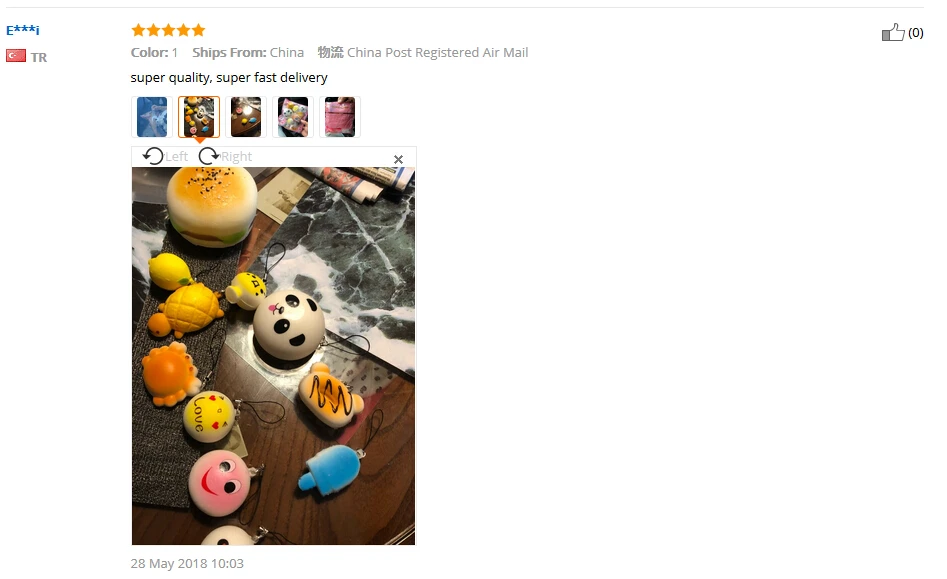Rotate the photo with the counterclockwise arrow icon
Viewport: 947px width, 579px height.
153,156
